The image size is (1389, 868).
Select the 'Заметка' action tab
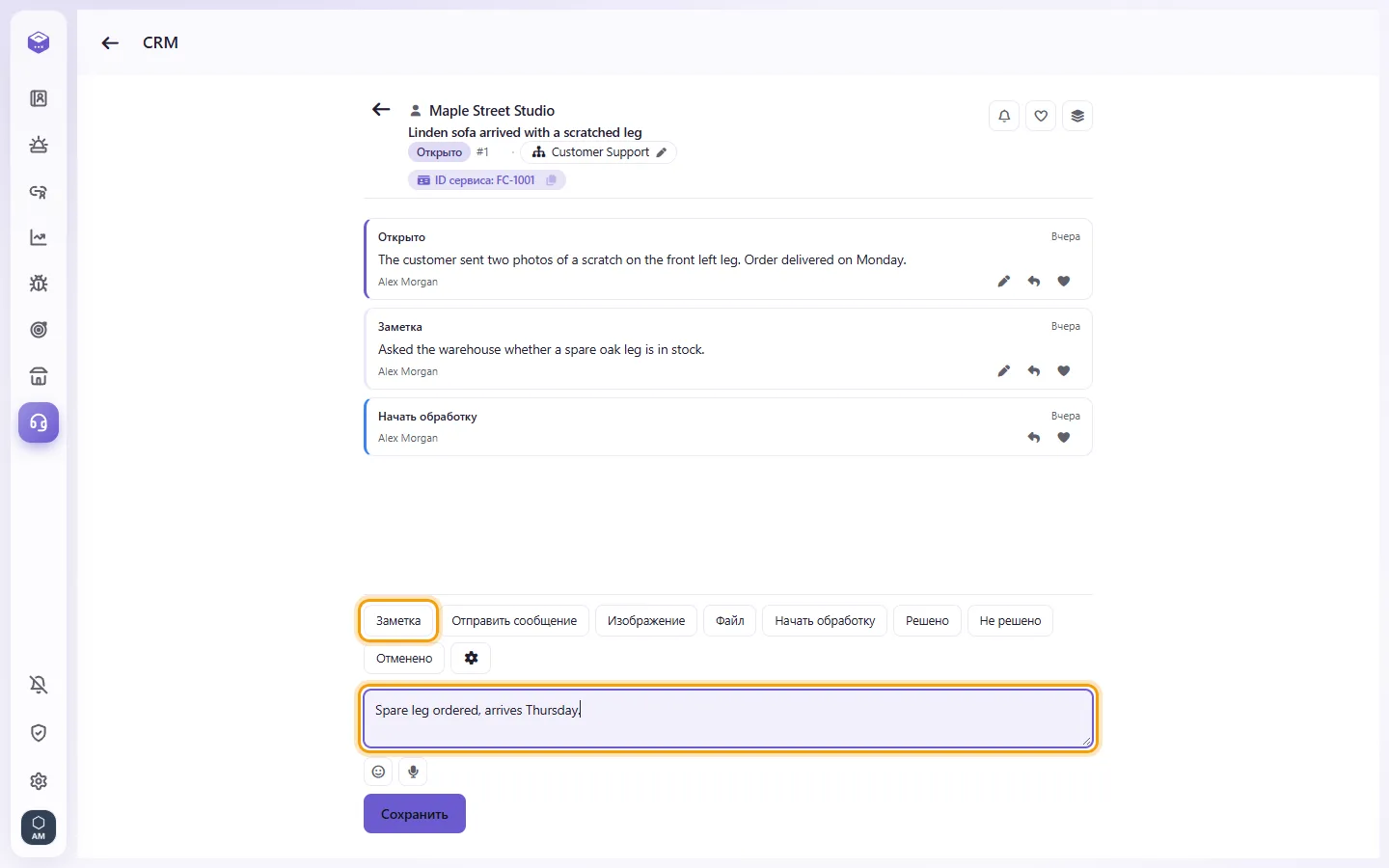pyautogui.click(x=398, y=621)
